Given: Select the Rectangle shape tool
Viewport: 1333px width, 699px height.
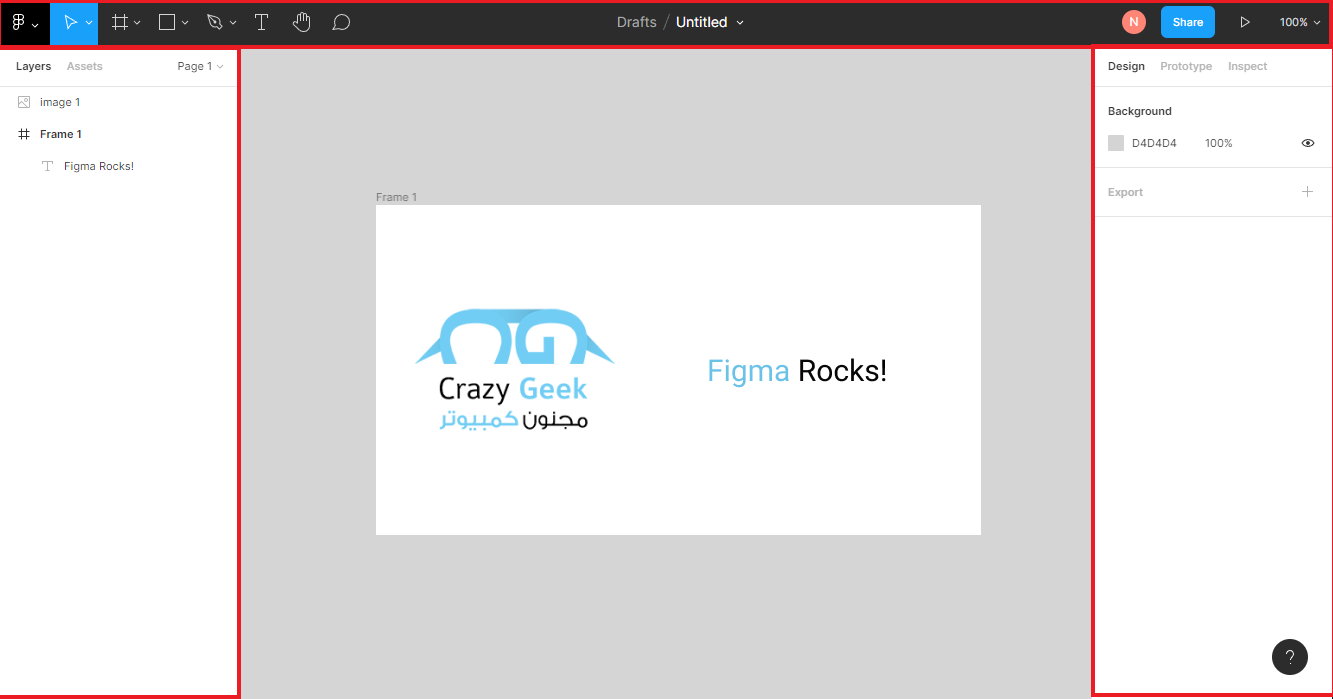Looking at the screenshot, I should pyautogui.click(x=165, y=21).
